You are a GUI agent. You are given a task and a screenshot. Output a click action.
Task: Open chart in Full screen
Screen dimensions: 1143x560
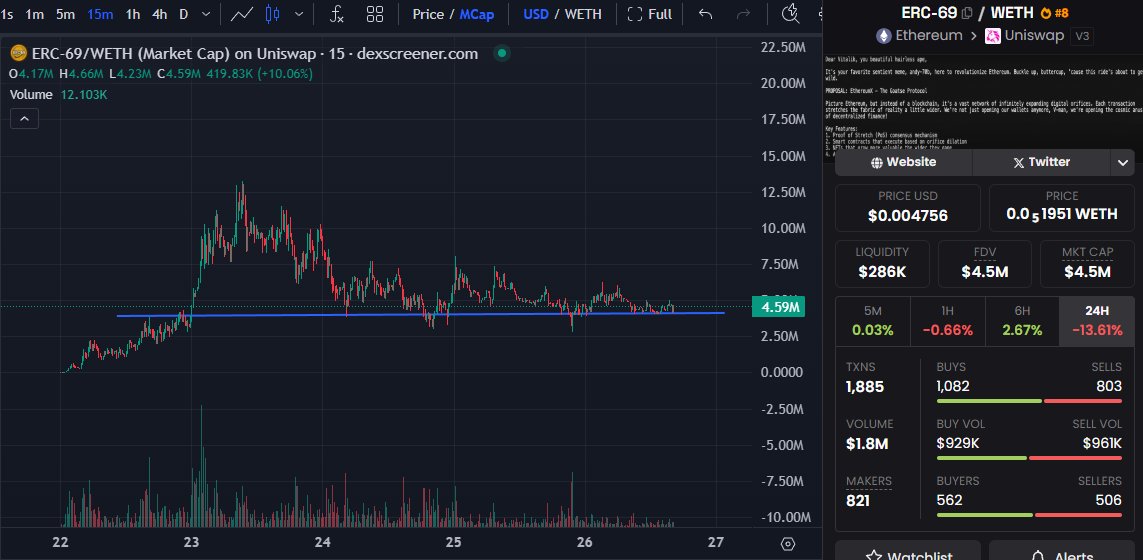pos(649,14)
